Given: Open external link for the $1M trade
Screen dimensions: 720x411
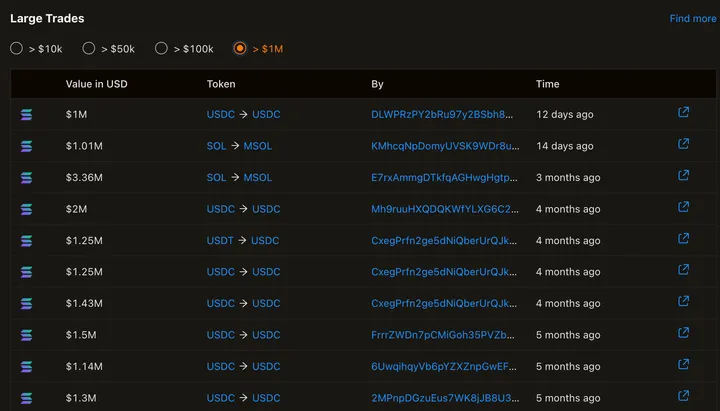Looking at the screenshot, I should (x=684, y=113).
